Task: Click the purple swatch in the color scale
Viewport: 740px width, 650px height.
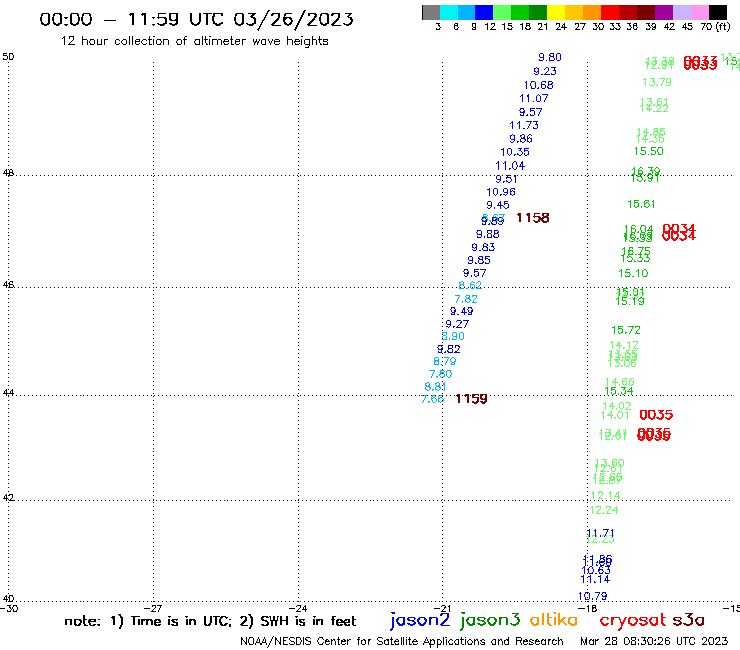Action: click(664, 12)
